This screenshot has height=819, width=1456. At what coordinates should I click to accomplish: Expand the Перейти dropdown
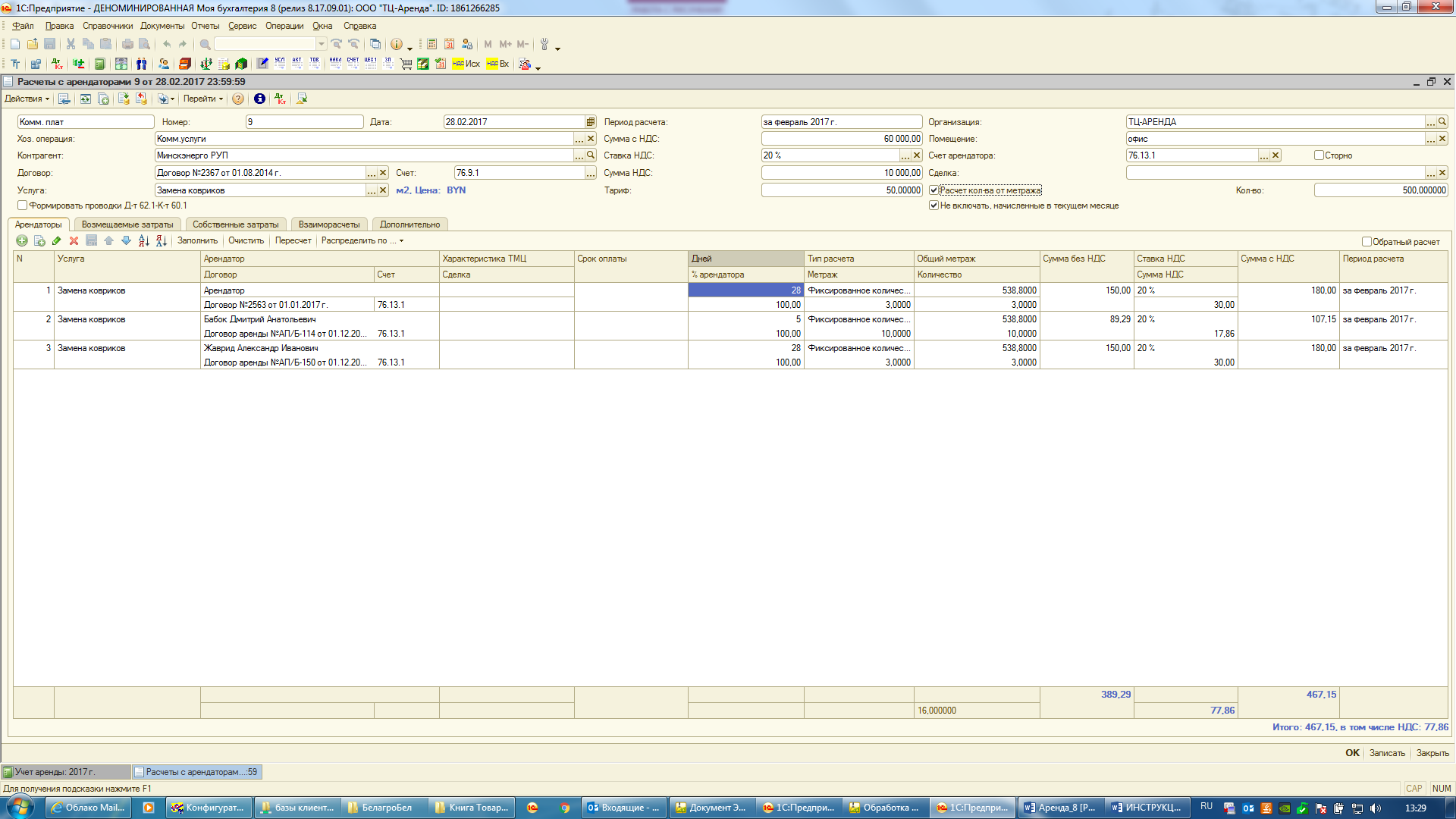(202, 99)
